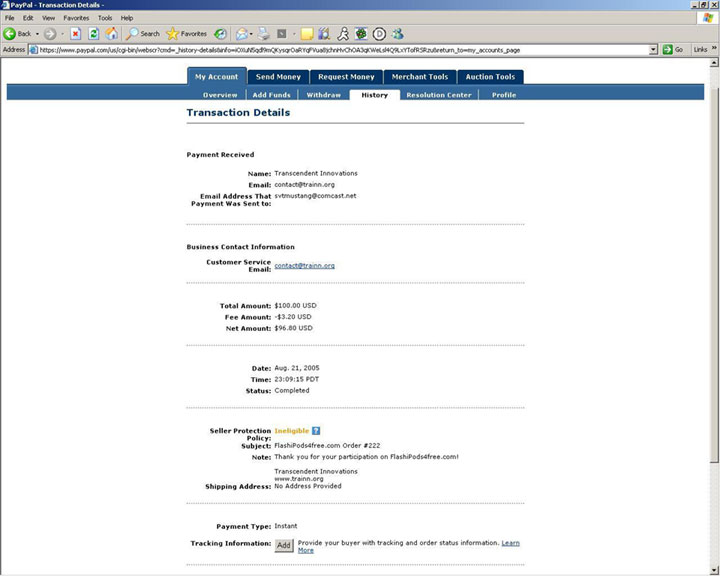Launch the AIM running man icon
The image size is (720, 576).
click(343, 34)
